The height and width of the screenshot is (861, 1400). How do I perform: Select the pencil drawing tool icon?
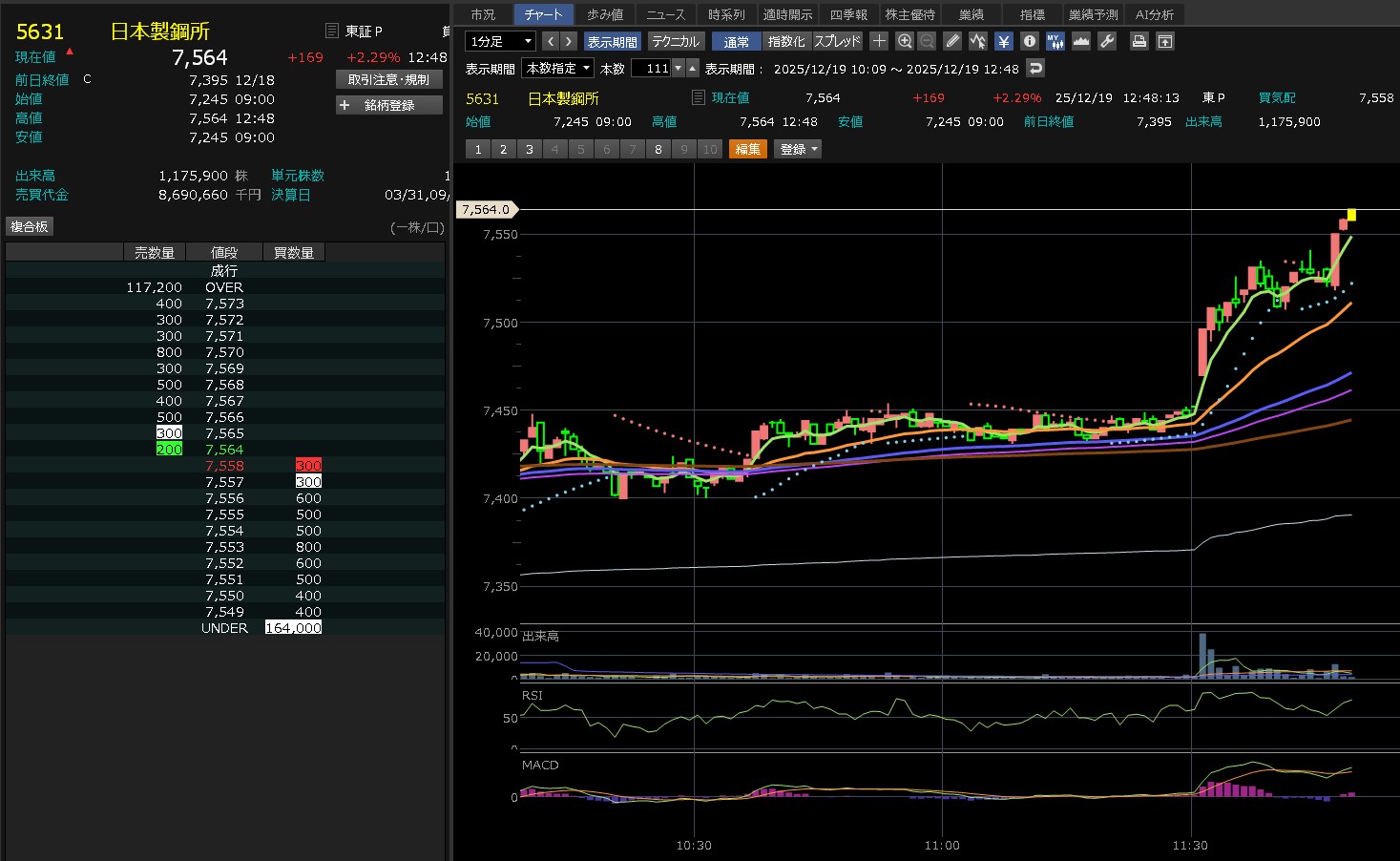(952, 41)
